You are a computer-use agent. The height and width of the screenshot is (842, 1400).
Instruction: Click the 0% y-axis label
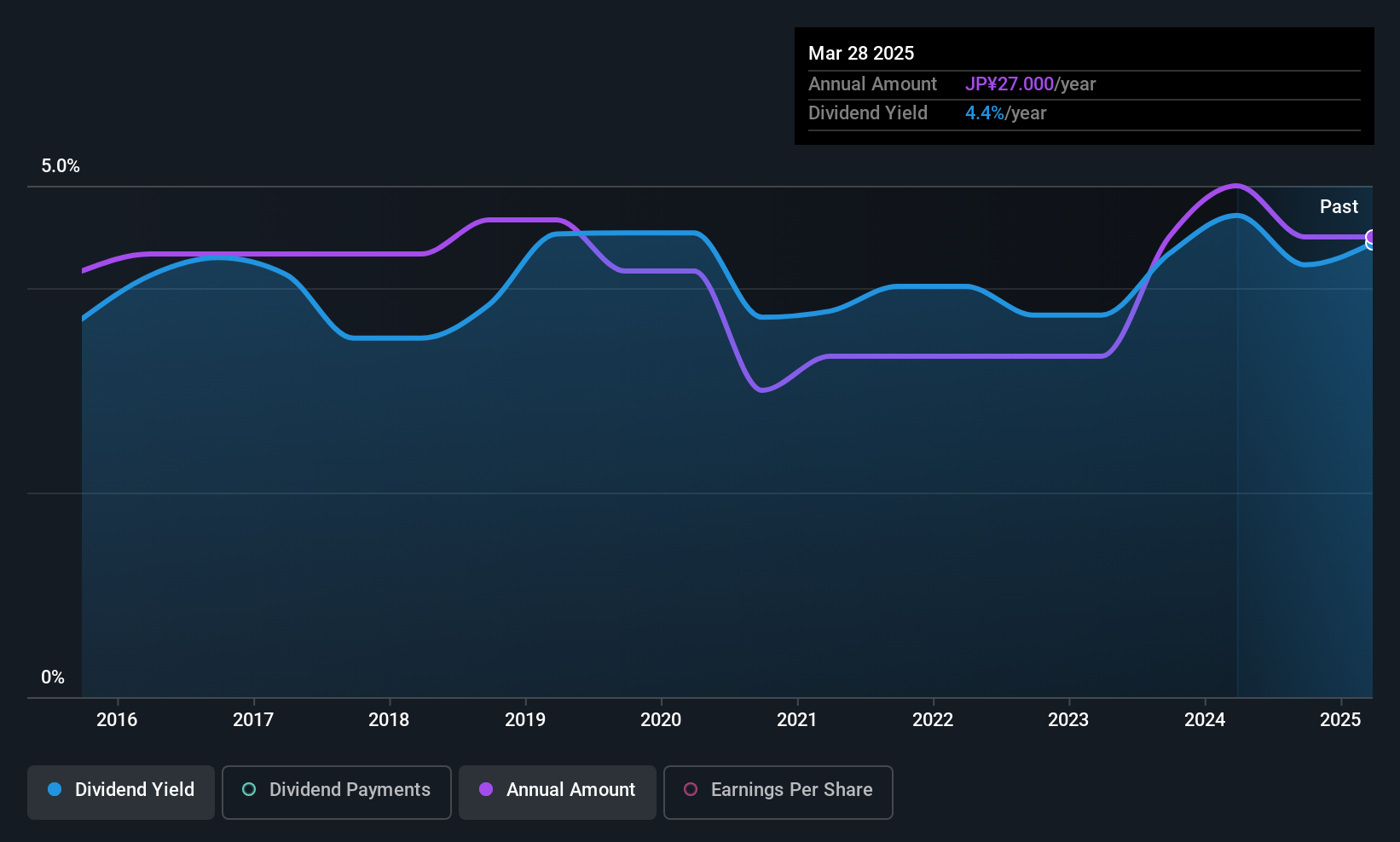(x=53, y=677)
